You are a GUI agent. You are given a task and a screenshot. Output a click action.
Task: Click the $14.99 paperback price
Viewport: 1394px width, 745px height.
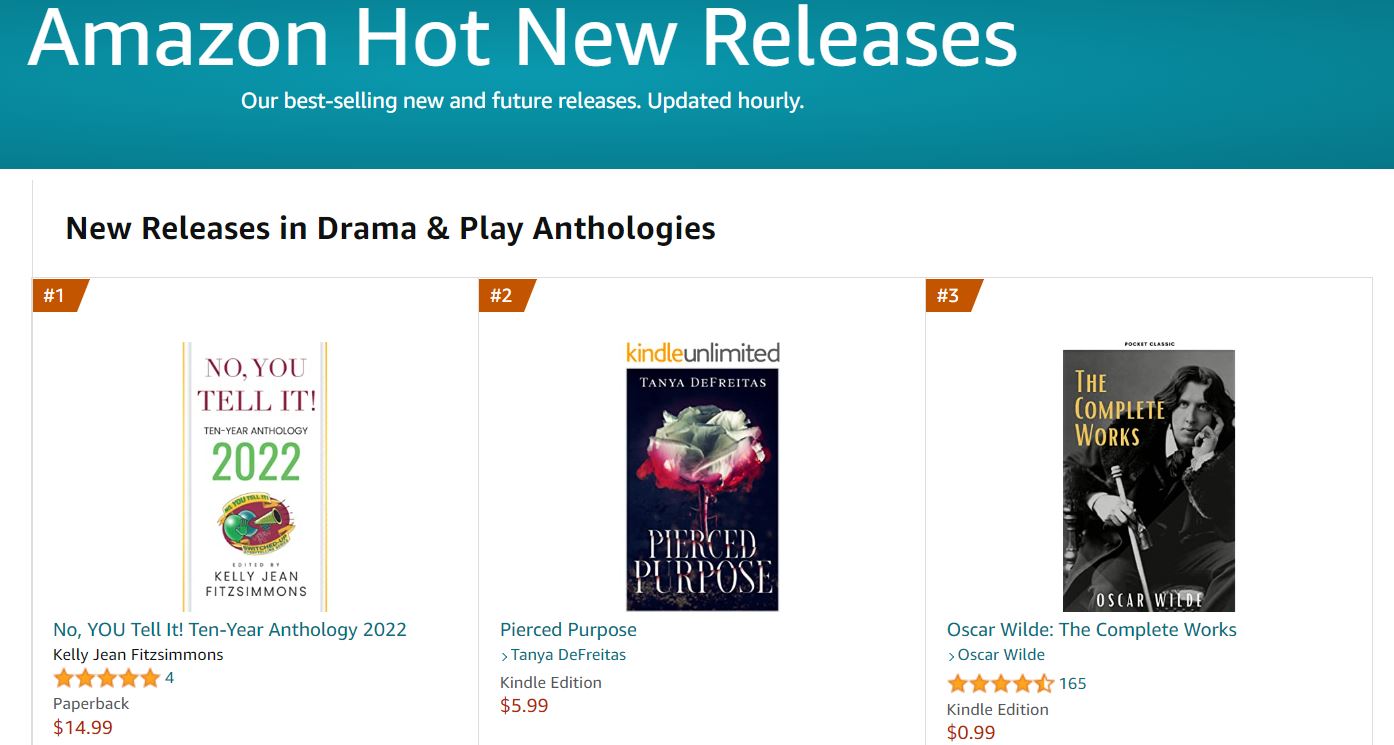83,727
